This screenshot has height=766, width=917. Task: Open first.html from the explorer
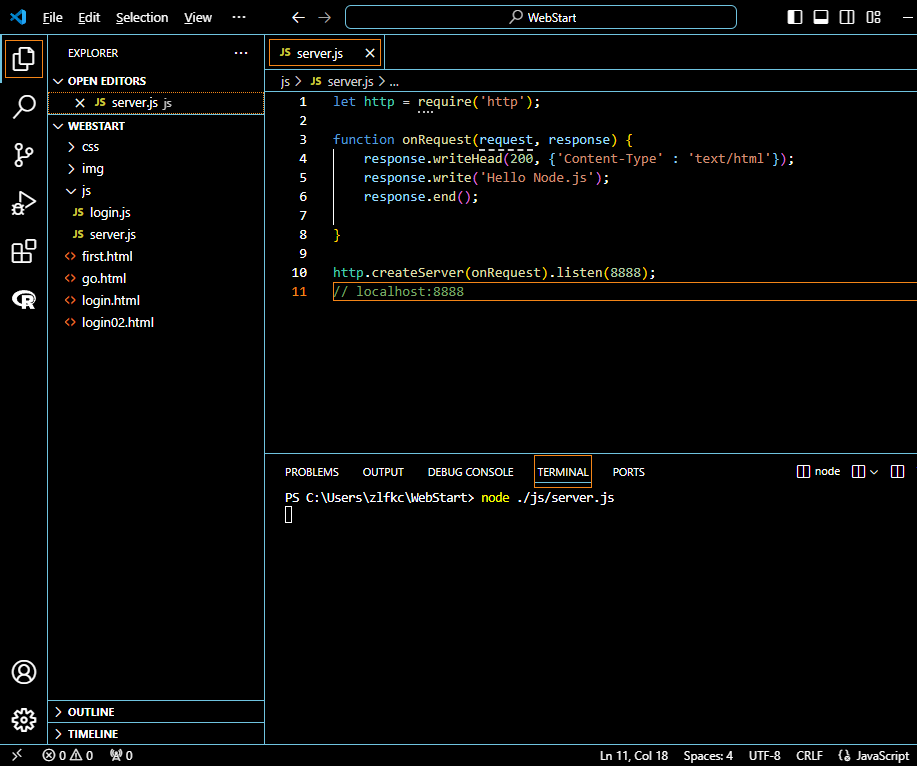[107, 256]
